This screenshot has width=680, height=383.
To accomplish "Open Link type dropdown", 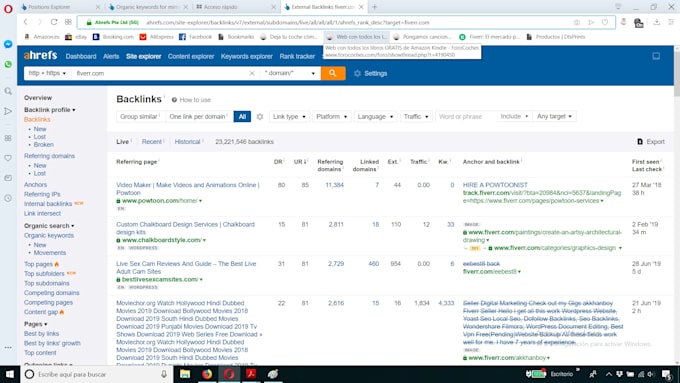I will [289, 116].
